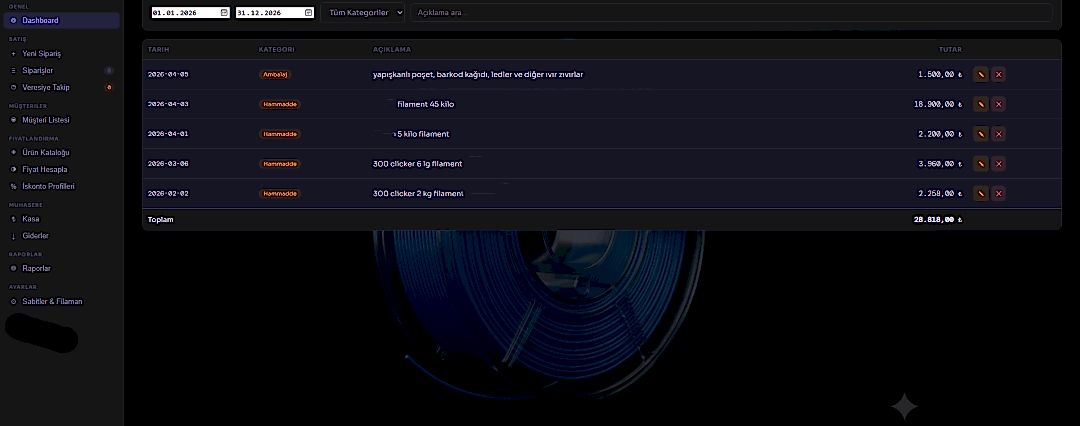Click the total amount 28.818,00 ₺
This screenshot has width=1080, height=426.
click(x=937, y=220)
